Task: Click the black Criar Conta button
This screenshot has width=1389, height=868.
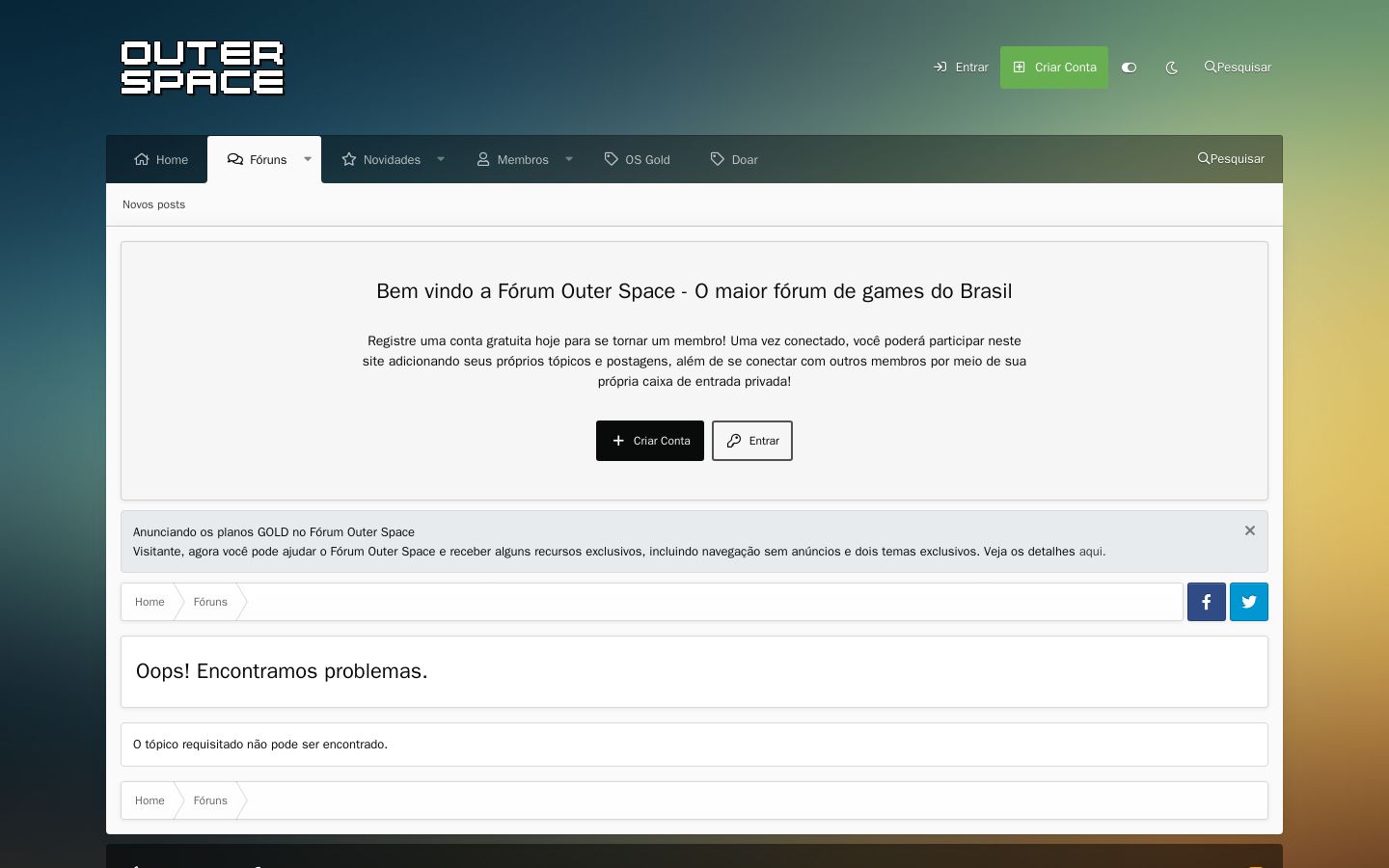Action: (x=650, y=441)
